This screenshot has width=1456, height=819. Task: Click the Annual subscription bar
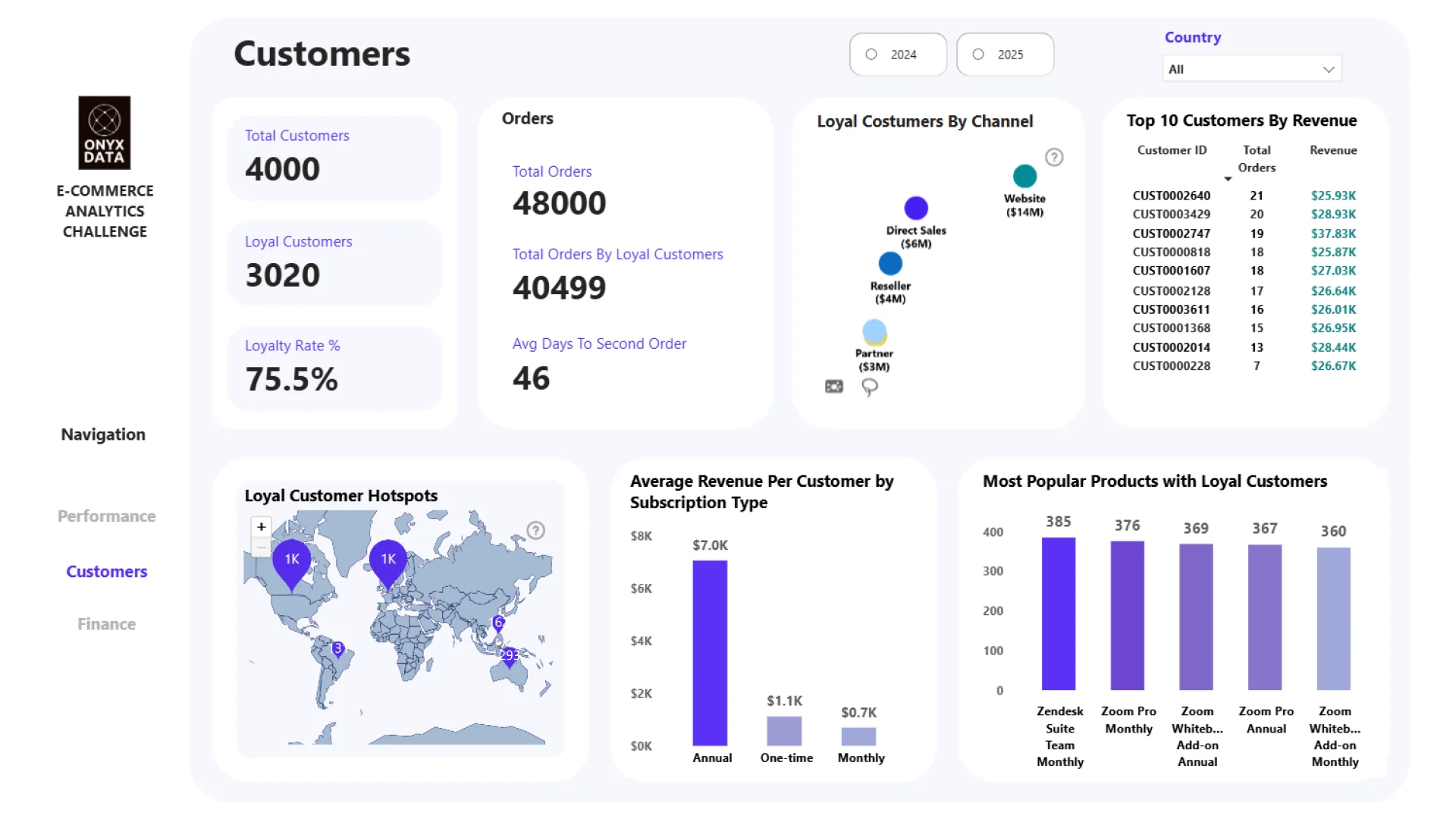(710, 652)
